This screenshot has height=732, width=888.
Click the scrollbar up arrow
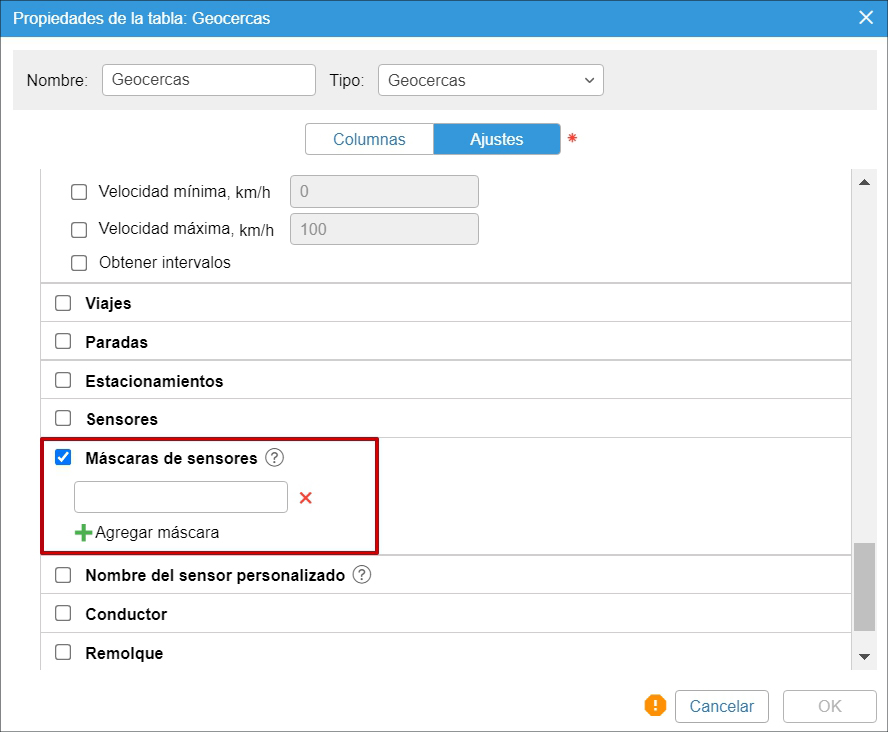[x=864, y=181]
